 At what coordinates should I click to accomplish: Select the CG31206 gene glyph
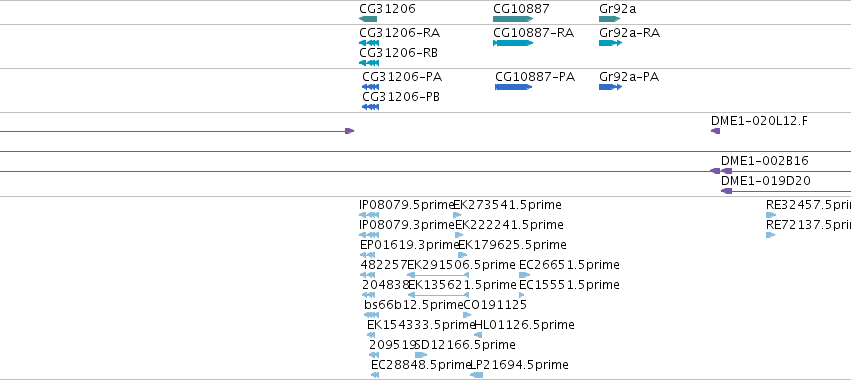click(x=368, y=19)
